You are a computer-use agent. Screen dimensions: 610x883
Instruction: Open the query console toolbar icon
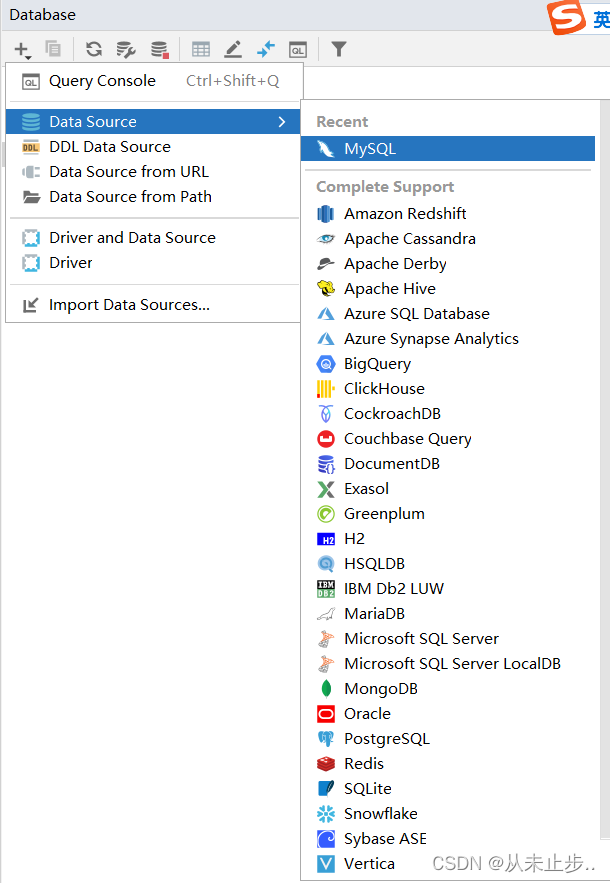coord(298,50)
